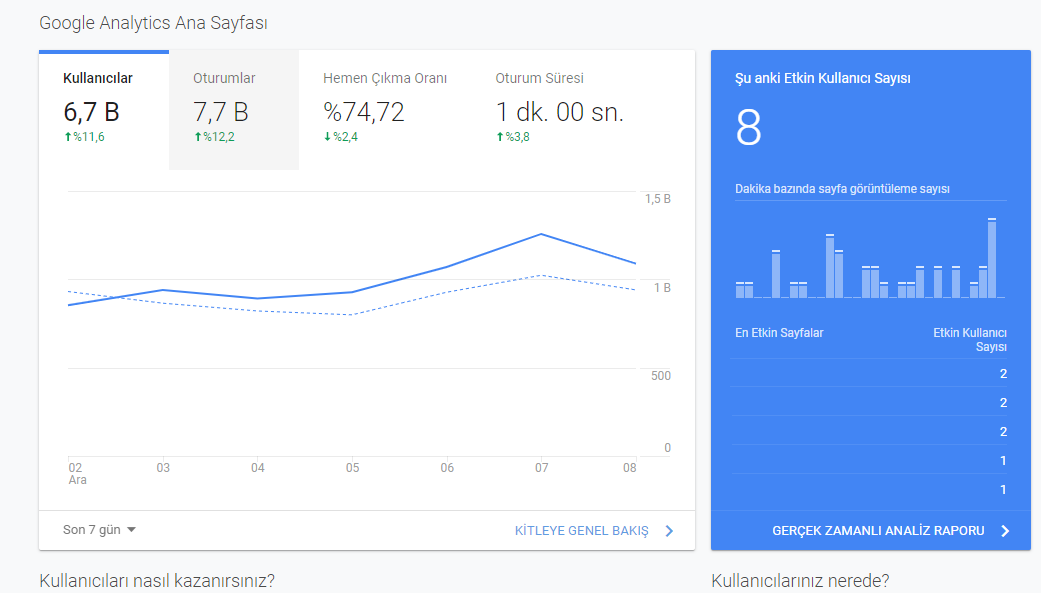Click the tallest bar in page views chart
The height and width of the screenshot is (593, 1041).
(992, 258)
